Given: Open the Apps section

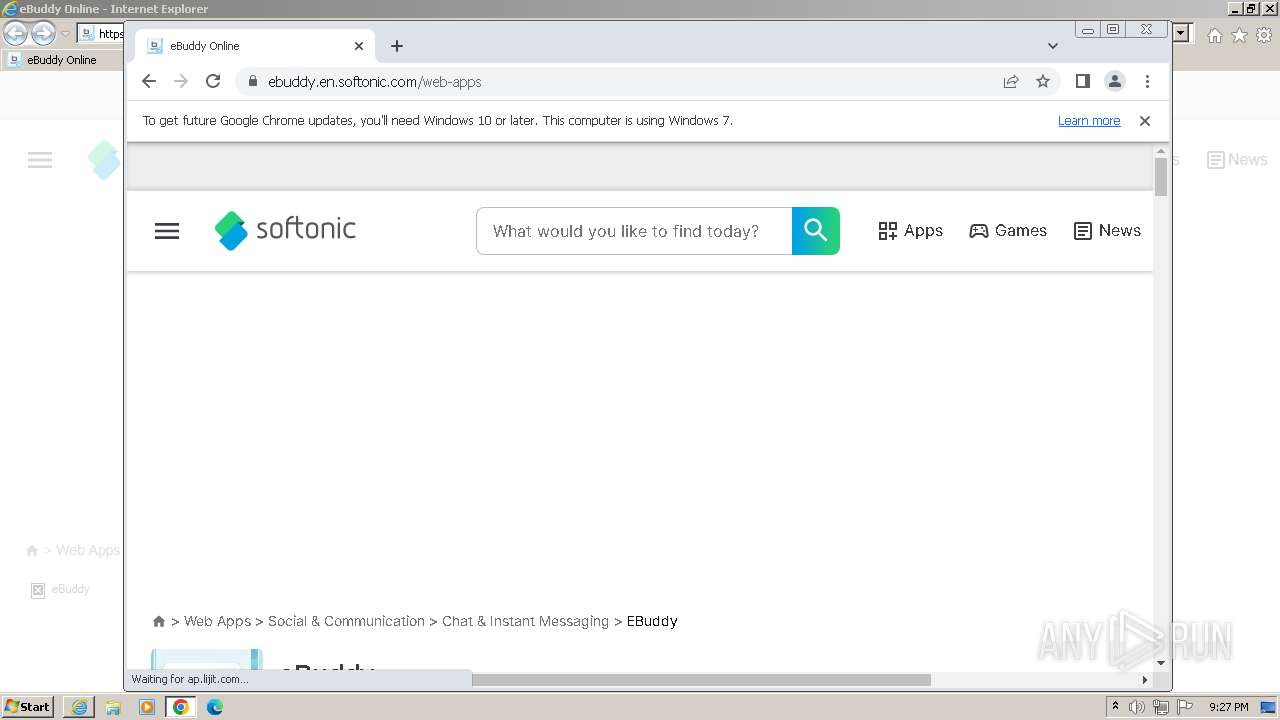Looking at the screenshot, I should click(910, 231).
